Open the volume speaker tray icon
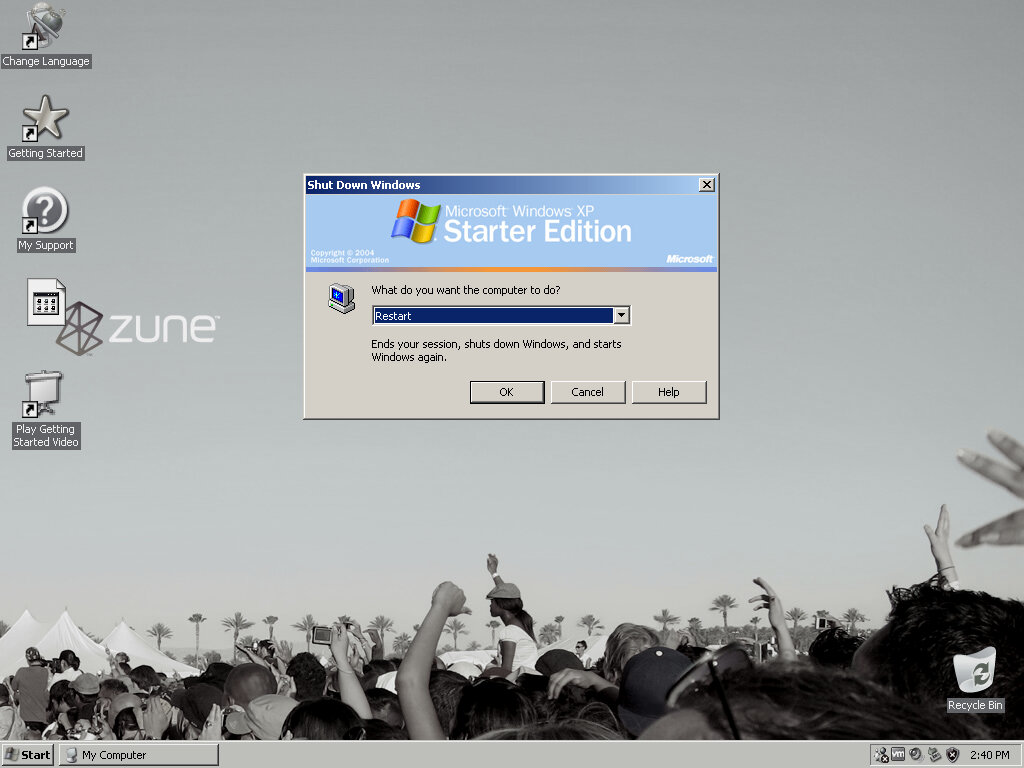 click(x=916, y=755)
